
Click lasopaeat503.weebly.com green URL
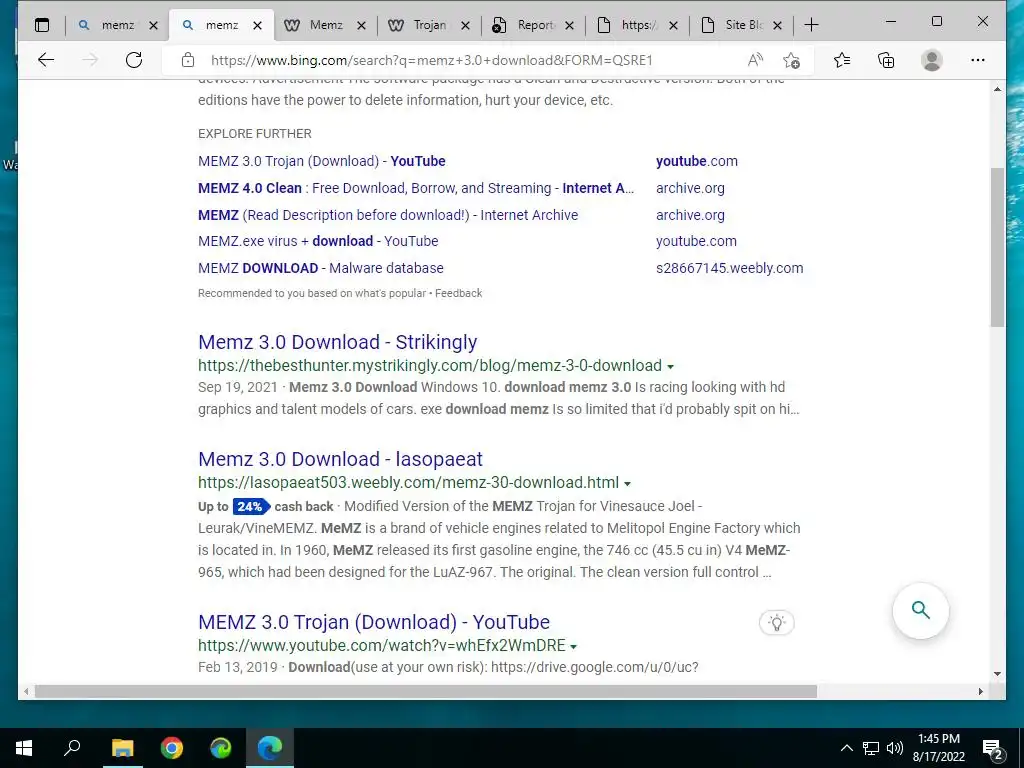click(408, 483)
